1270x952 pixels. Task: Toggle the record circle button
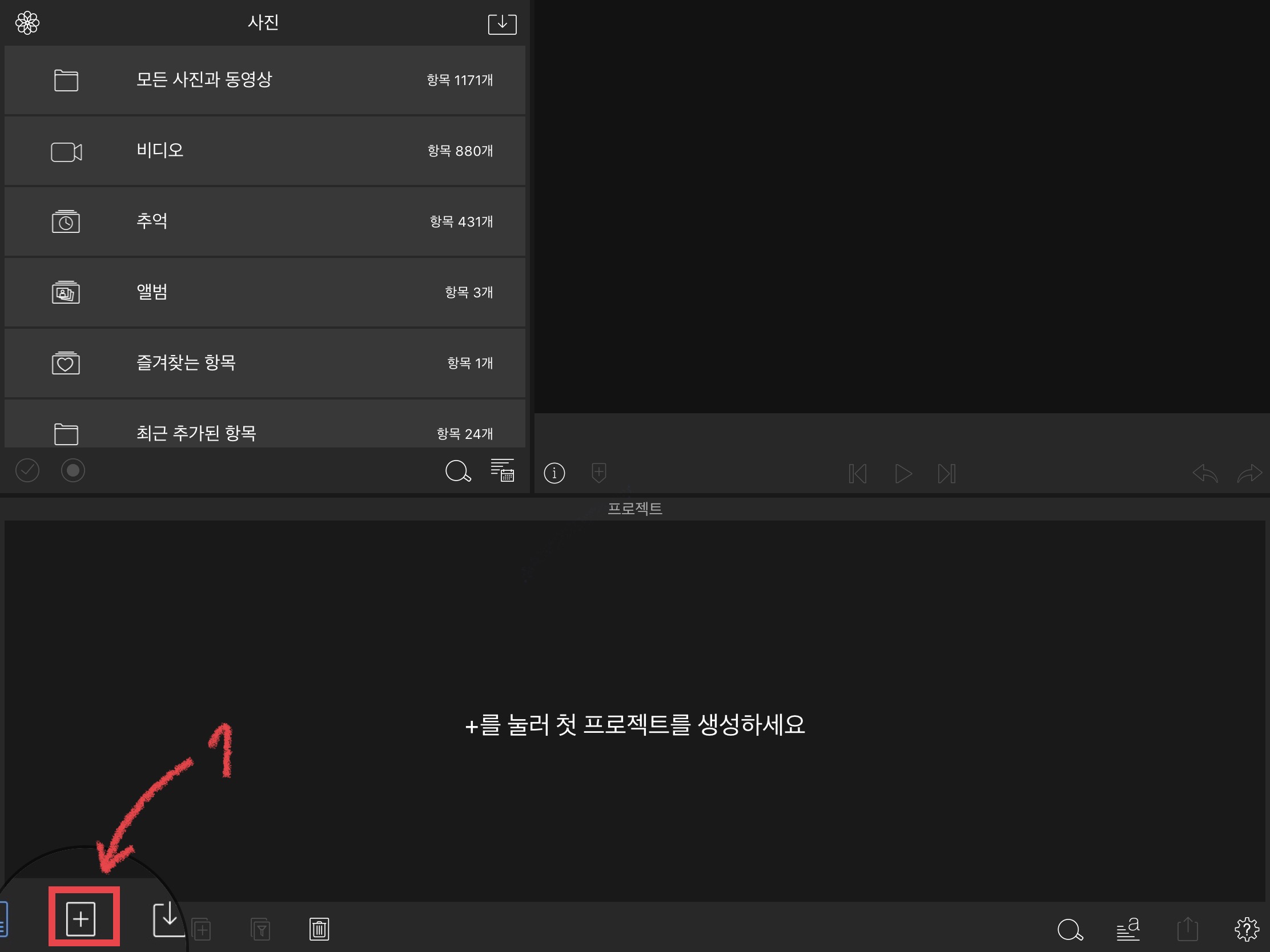click(73, 470)
